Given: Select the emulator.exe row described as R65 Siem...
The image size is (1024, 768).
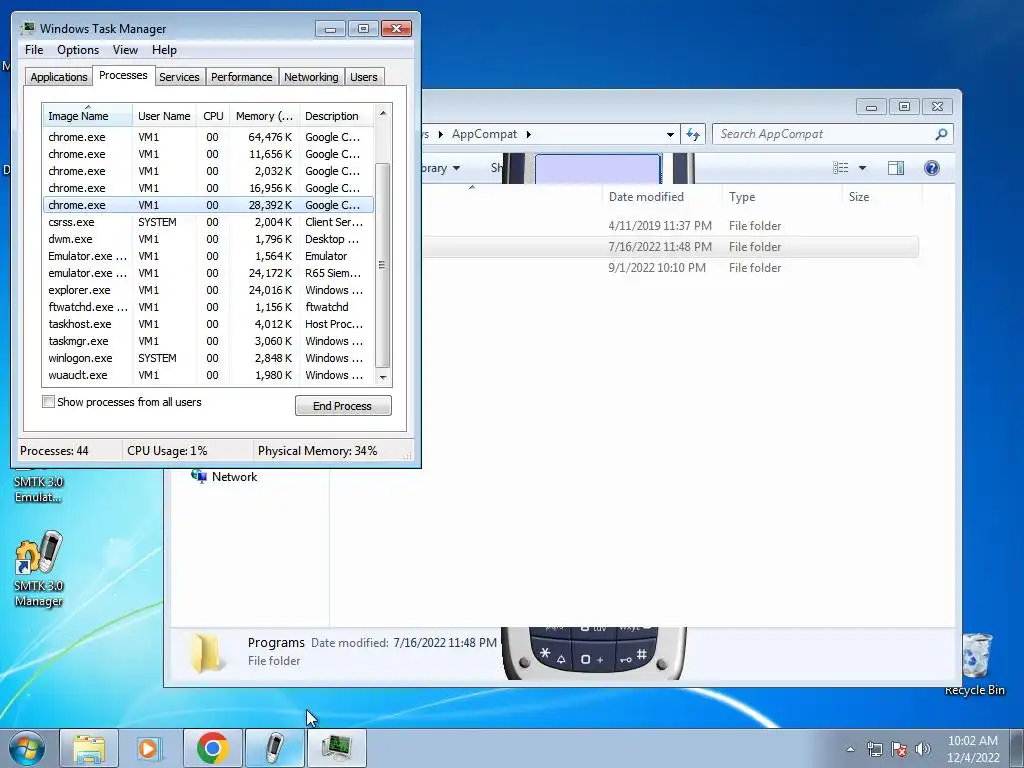Looking at the screenshot, I should 208,273.
